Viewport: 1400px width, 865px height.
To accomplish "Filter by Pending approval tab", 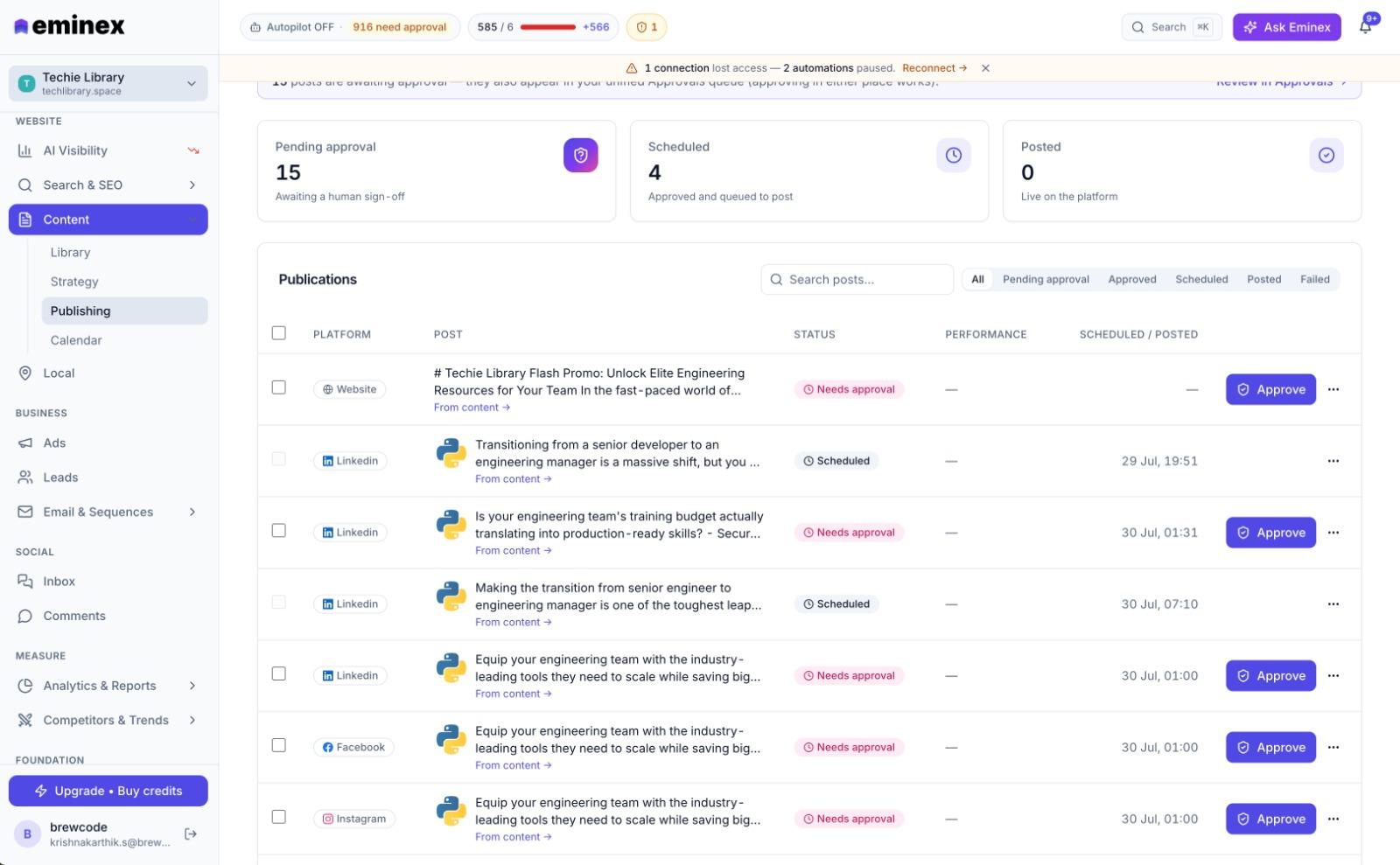I will pyautogui.click(x=1046, y=279).
